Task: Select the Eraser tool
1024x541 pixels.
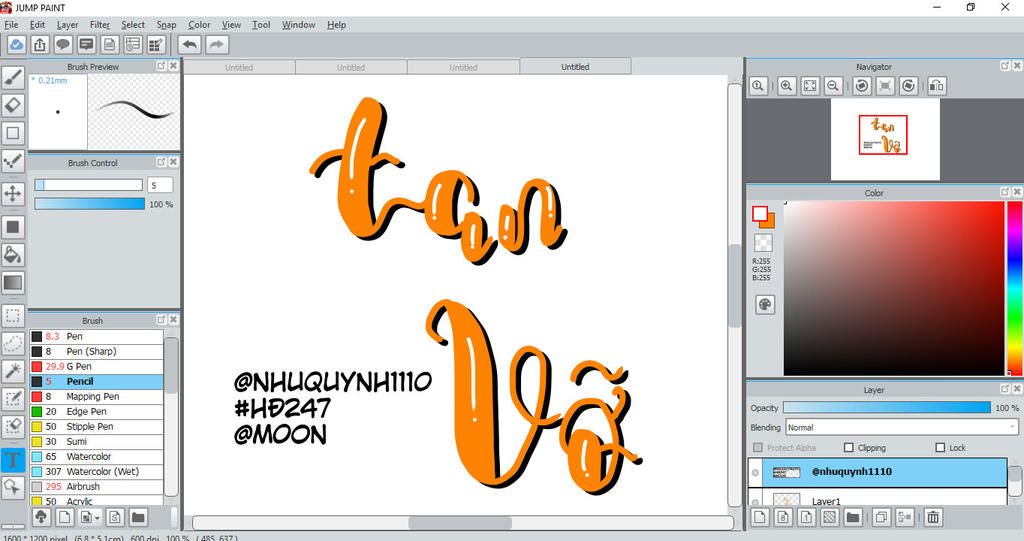Action: (x=12, y=105)
